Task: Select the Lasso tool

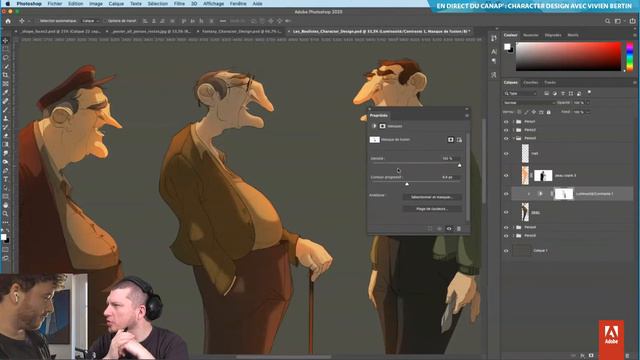Action: pos(5,58)
